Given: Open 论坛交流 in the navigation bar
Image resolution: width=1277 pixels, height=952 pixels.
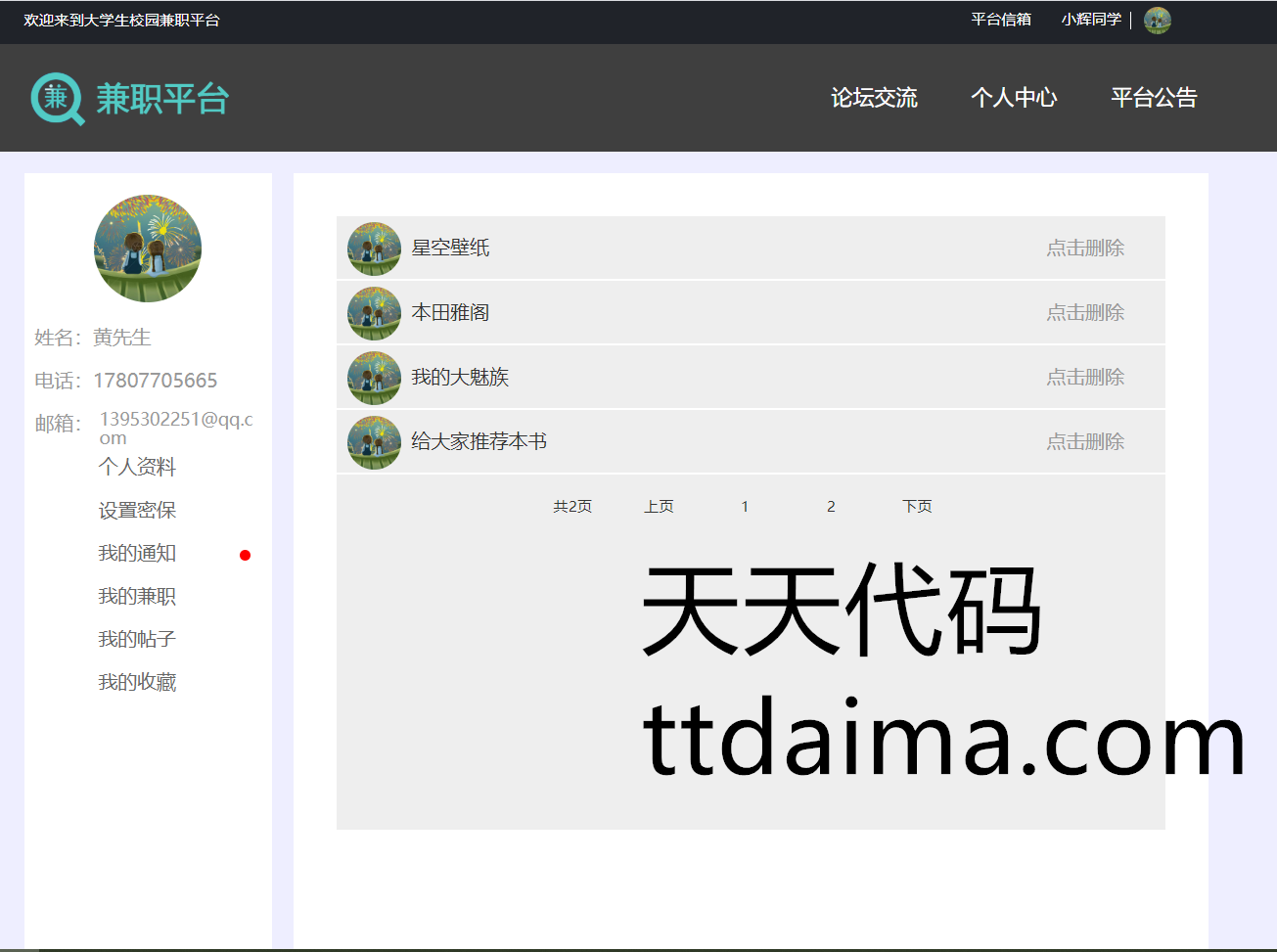Looking at the screenshot, I should 874,98.
